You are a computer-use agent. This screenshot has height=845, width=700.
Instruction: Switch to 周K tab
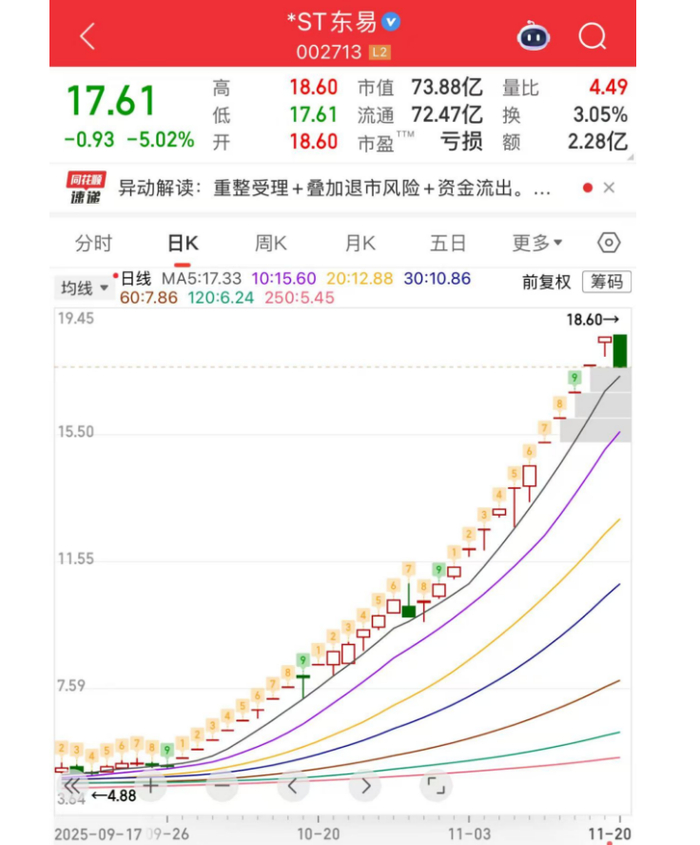point(271,244)
